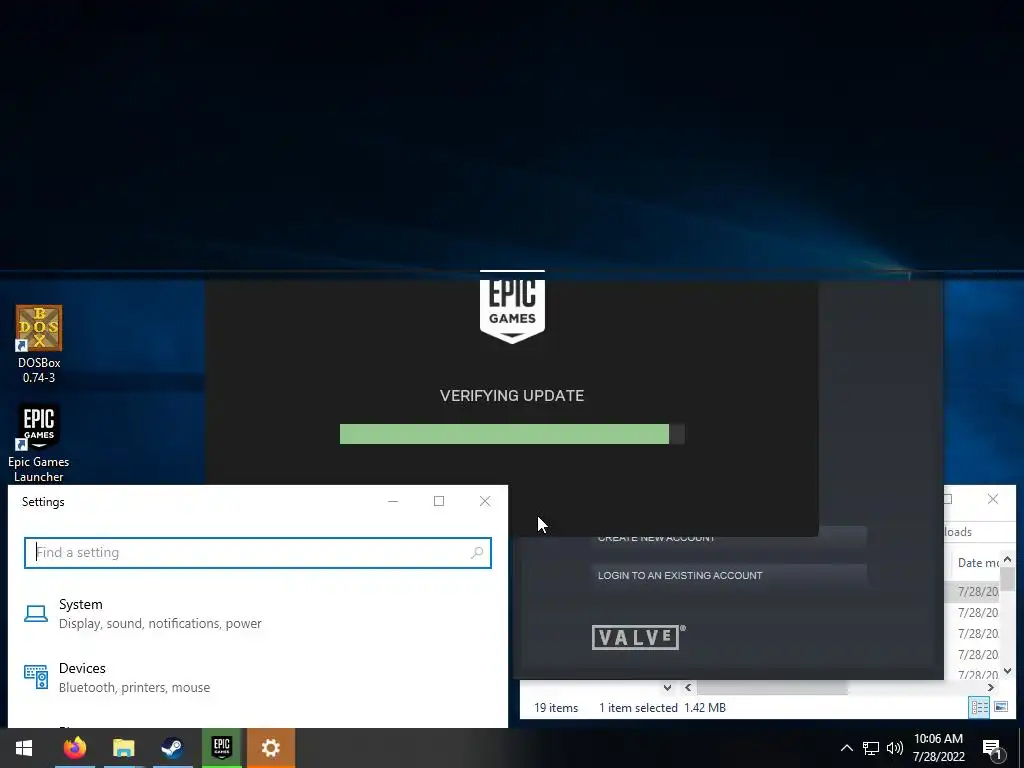Switch to Epic Games in the taskbar
Screen dimensions: 1024x768
pos(221,748)
